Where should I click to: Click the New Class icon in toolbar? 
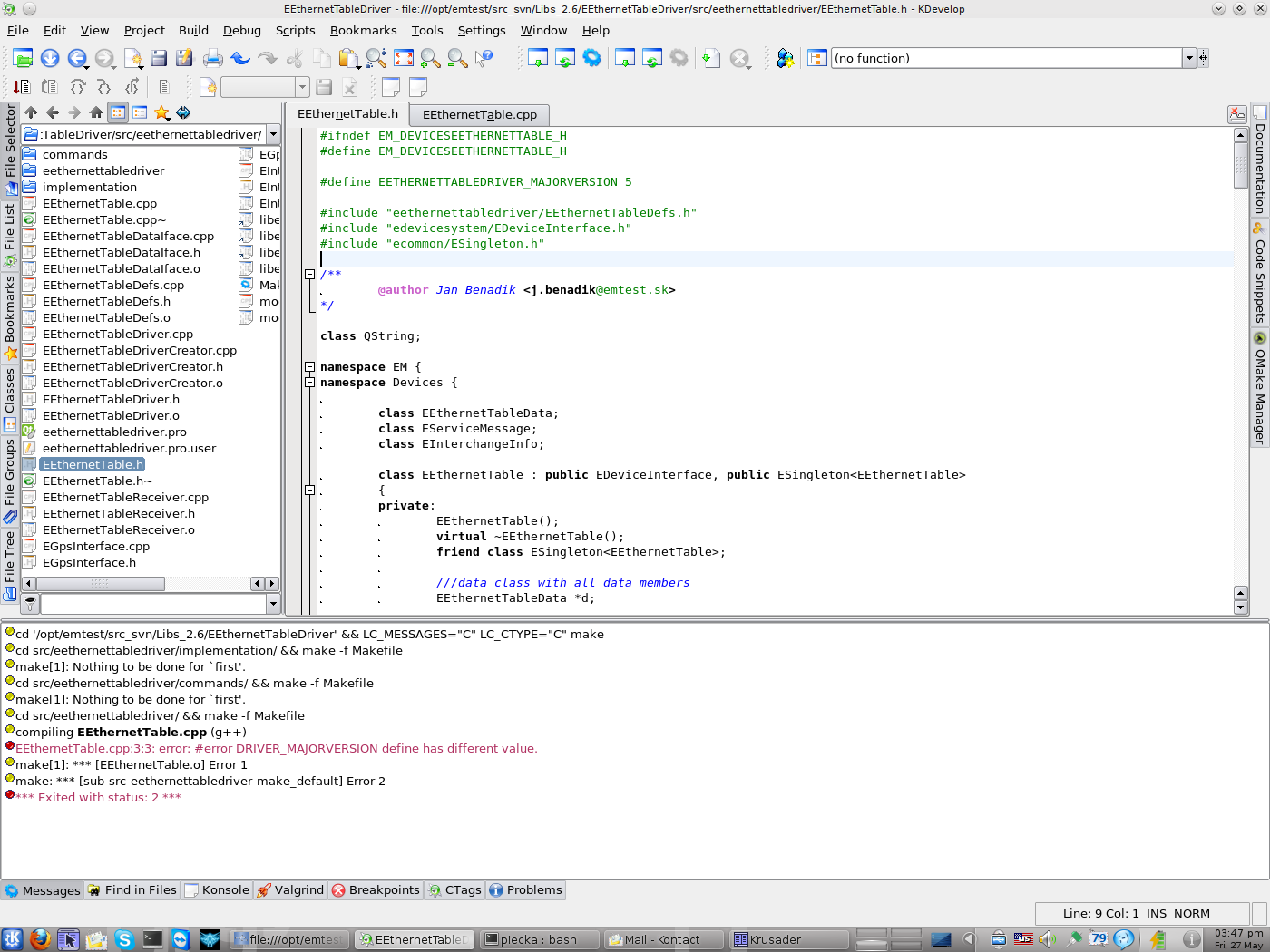click(x=785, y=59)
